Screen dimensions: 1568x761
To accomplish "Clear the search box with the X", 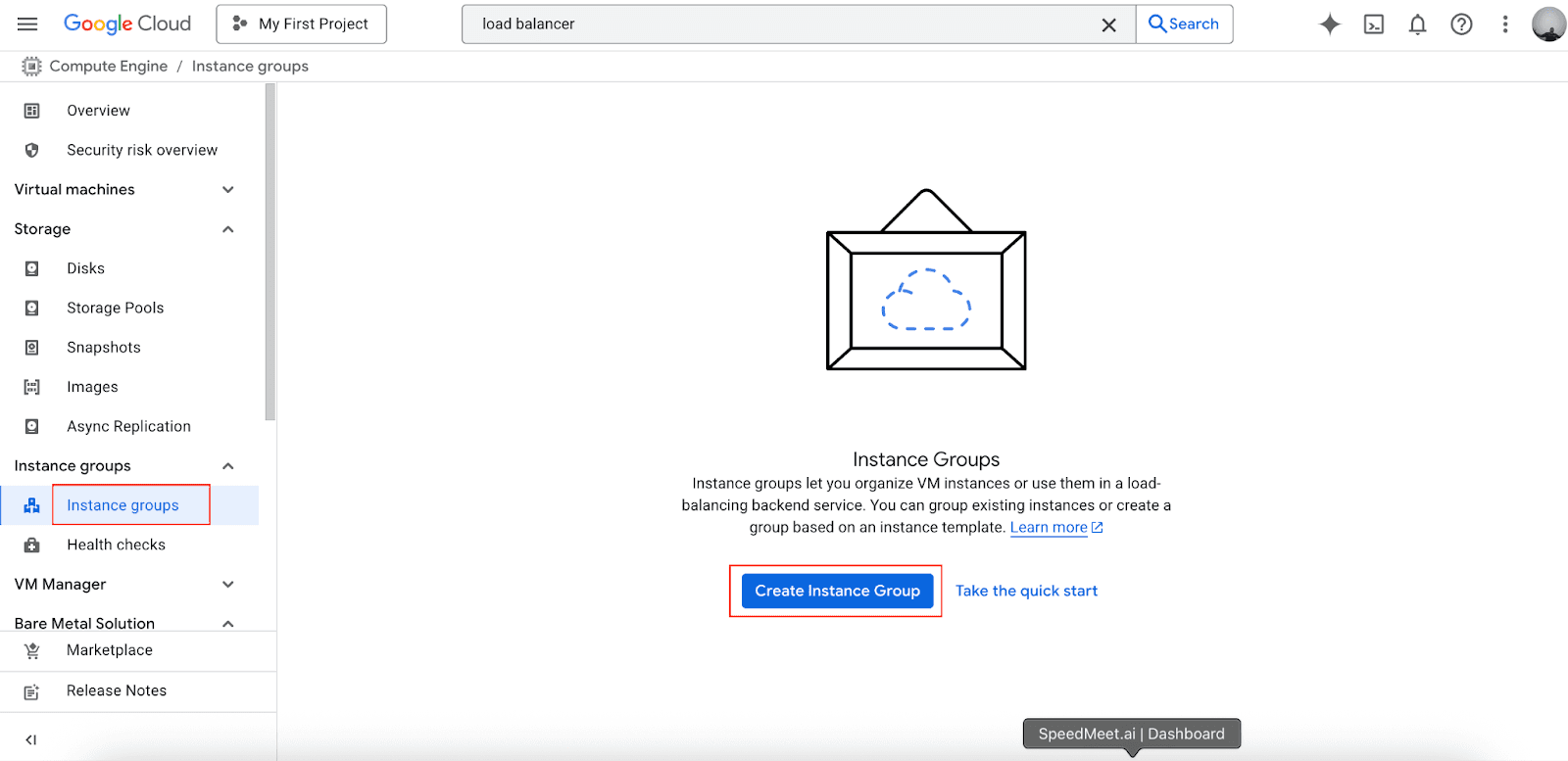I will (x=1108, y=25).
